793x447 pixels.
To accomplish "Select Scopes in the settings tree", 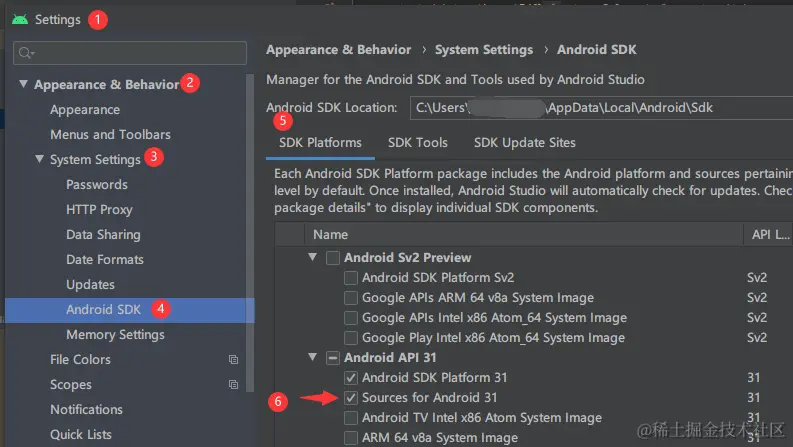I will [71, 385].
